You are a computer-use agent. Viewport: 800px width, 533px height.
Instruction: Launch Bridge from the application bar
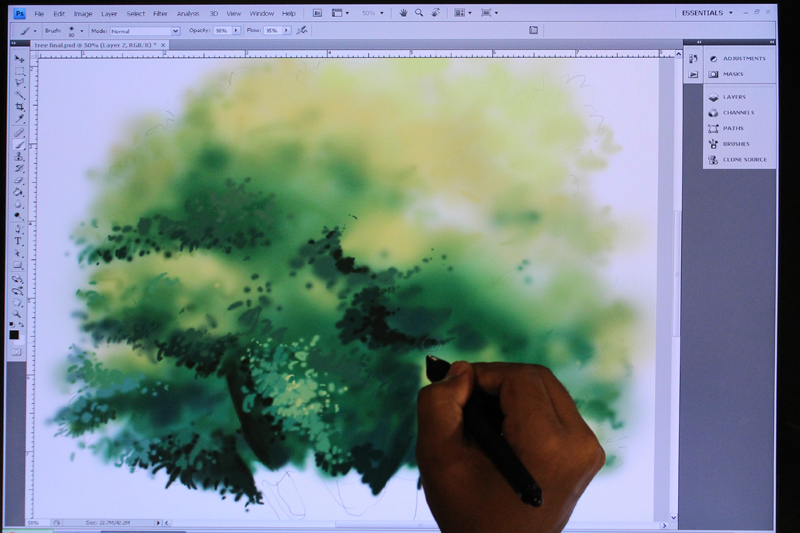click(317, 13)
